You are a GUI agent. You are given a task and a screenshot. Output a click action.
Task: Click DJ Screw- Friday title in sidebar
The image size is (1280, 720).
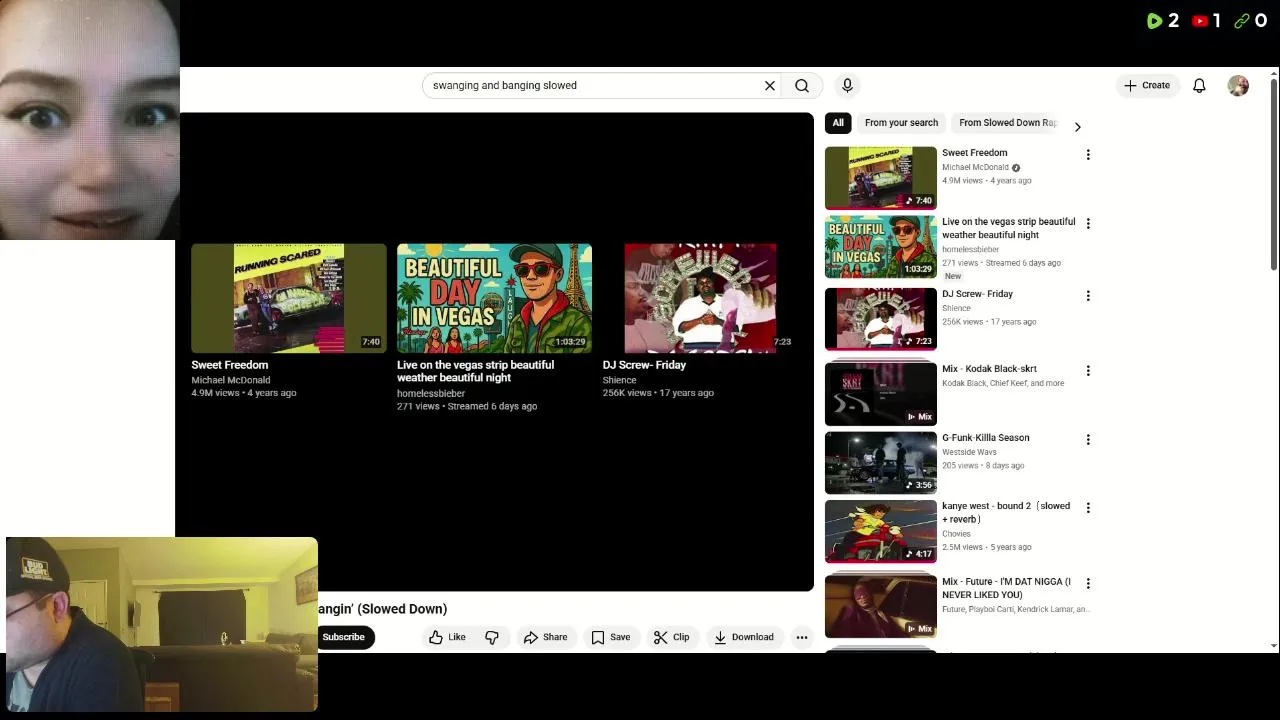tap(977, 294)
